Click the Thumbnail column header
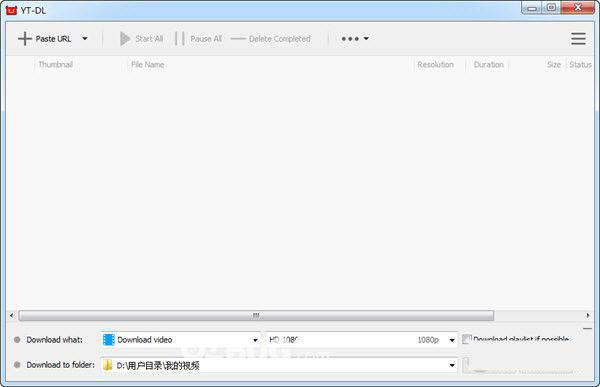The height and width of the screenshot is (387, 600). [55, 65]
